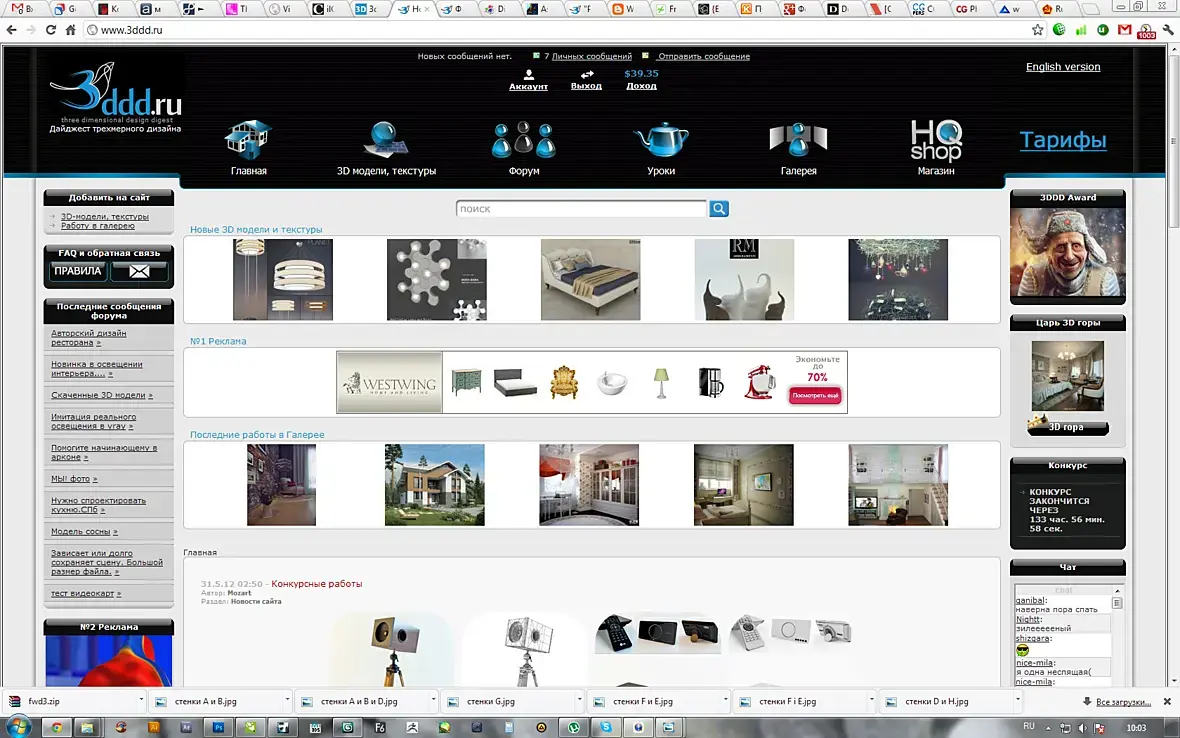This screenshot has width=1180, height=738.
Task: Open dropdown for стенки A и B.jpg download
Action: (287, 700)
